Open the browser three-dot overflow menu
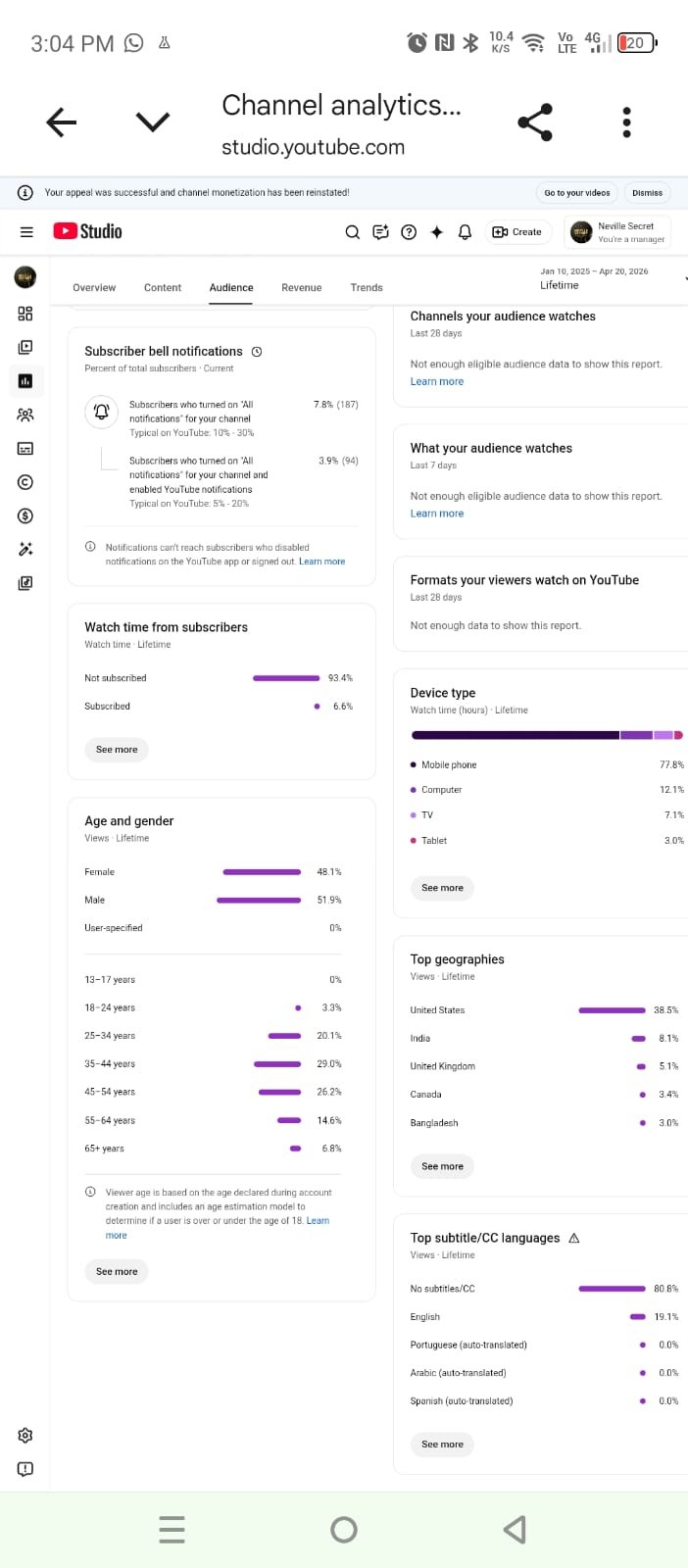 pos(626,122)
